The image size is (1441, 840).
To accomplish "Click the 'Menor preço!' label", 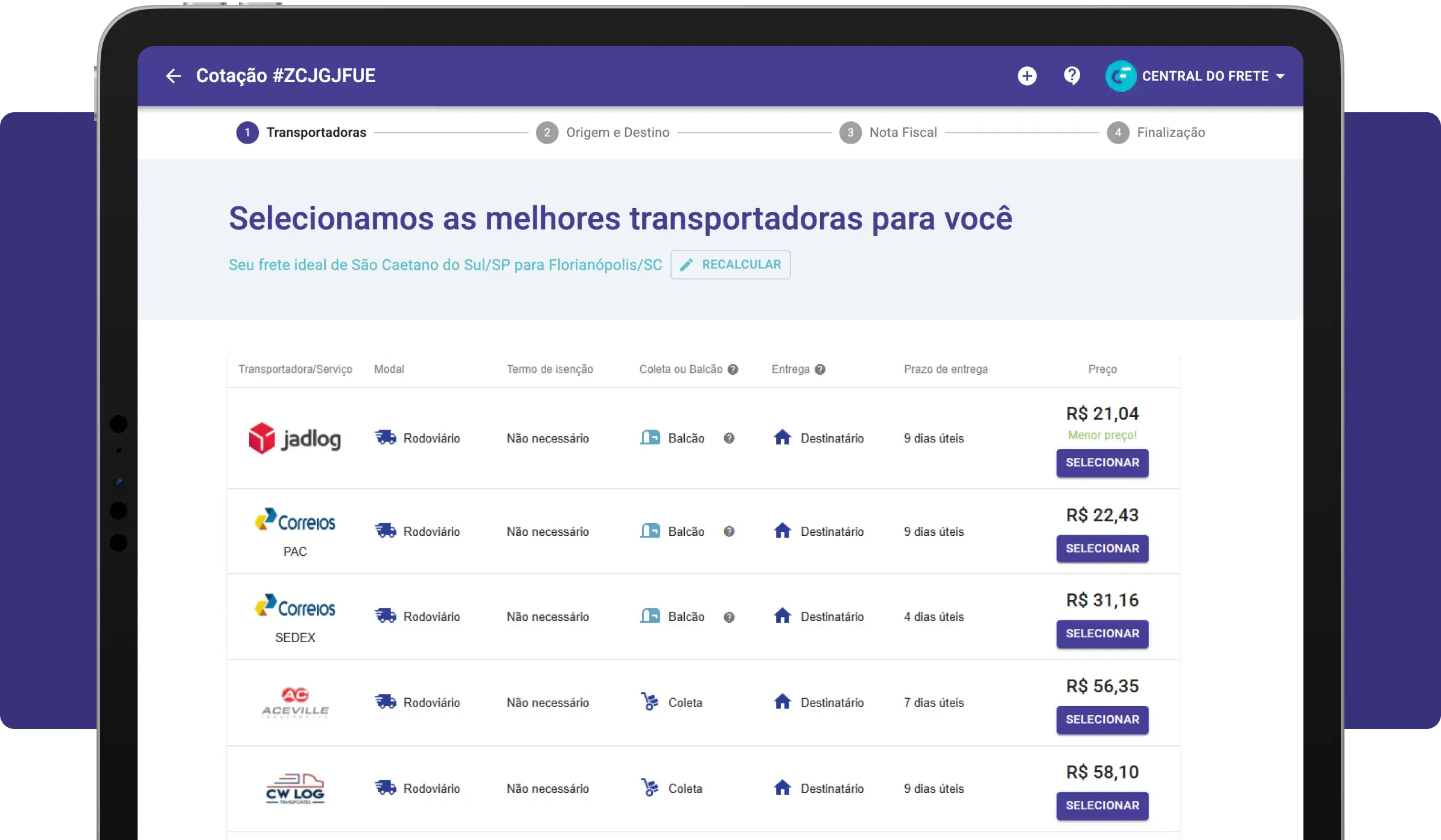I will pyautogui.click(x=1102, y=435).
